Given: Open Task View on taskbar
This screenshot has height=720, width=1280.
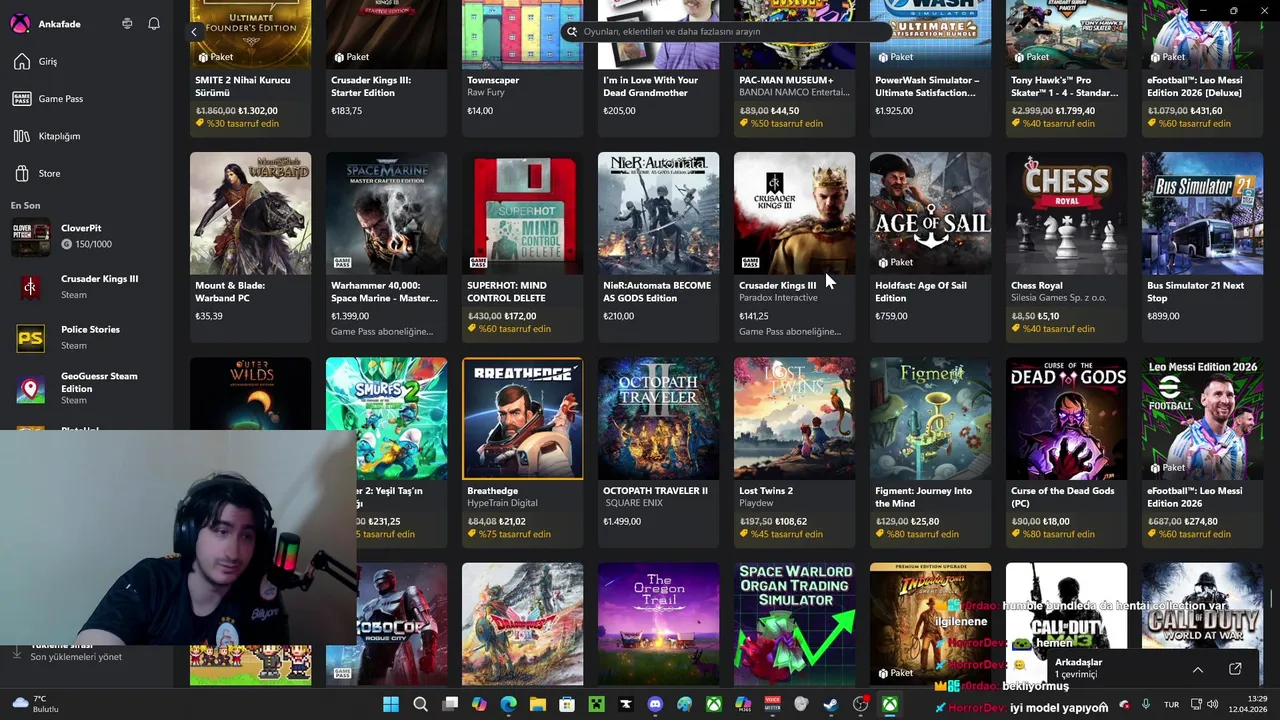Looking at the screenshot, I should (x=450, y=705).
